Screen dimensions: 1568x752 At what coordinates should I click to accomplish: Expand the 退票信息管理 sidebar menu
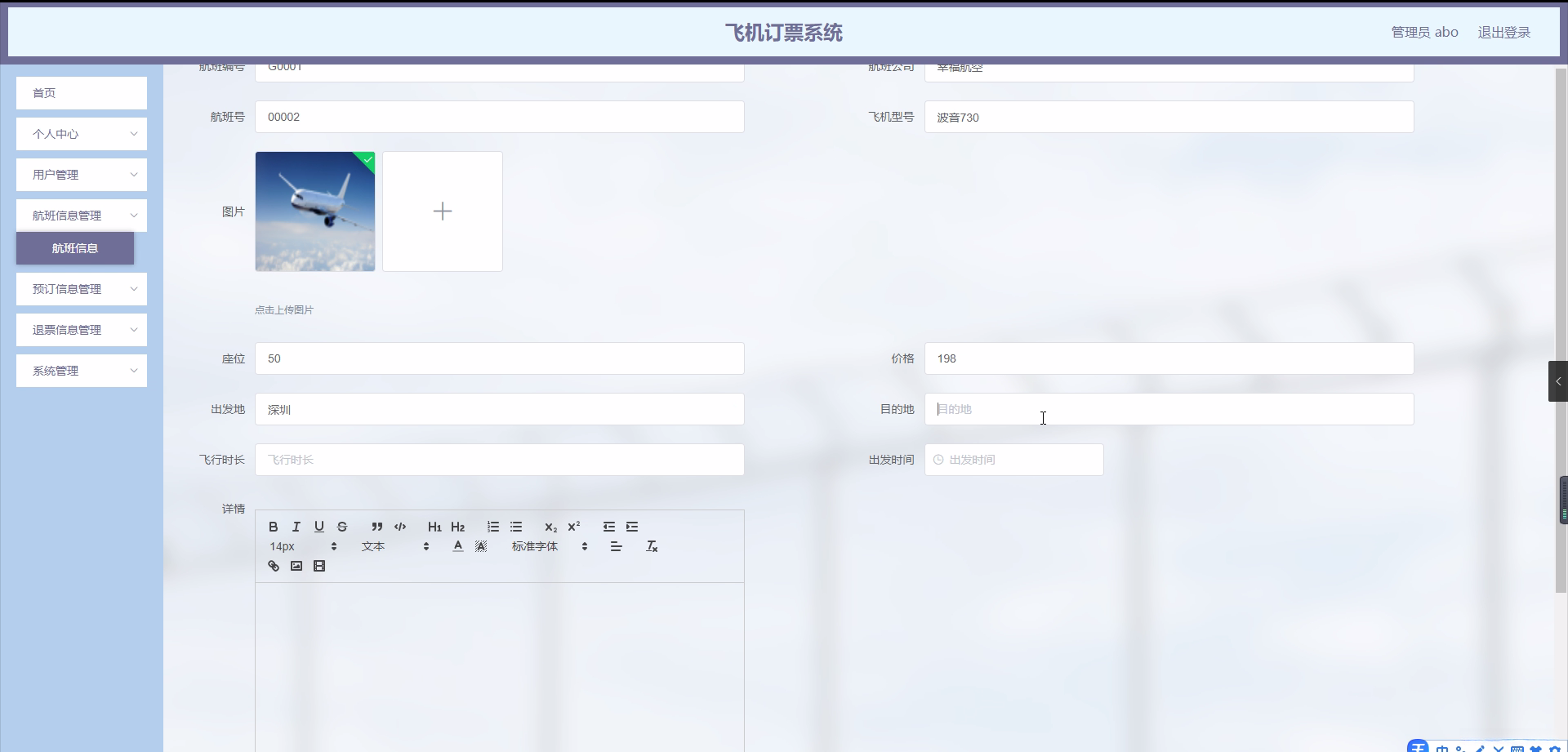(x=82, y=330)
